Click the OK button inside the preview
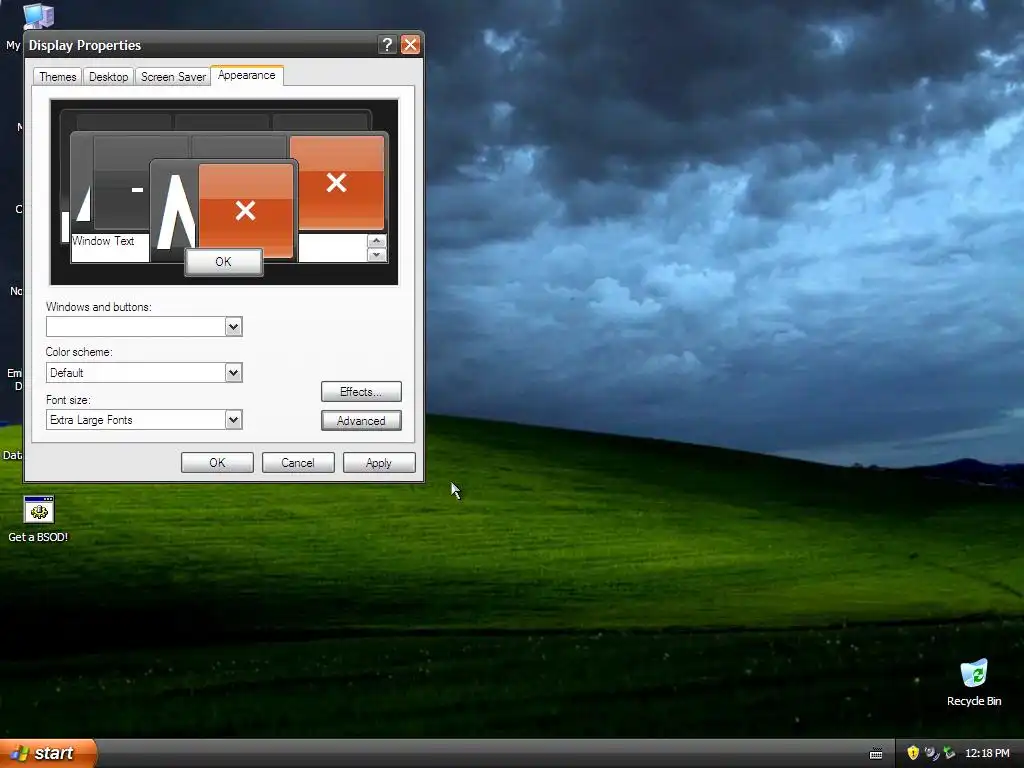Image resolution: width=1024 pixels, height=768 pixels. (x=223, y=262)
